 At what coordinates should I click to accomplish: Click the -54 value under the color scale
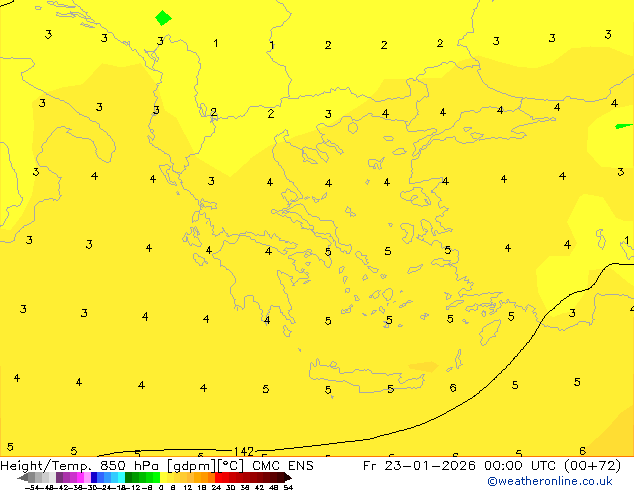[32, 487]
